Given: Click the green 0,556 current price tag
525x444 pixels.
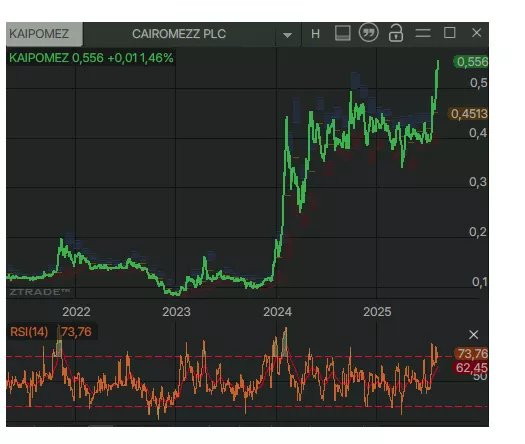Looking at the screenshot, I should pyautogui.click(x=471, y=62).
